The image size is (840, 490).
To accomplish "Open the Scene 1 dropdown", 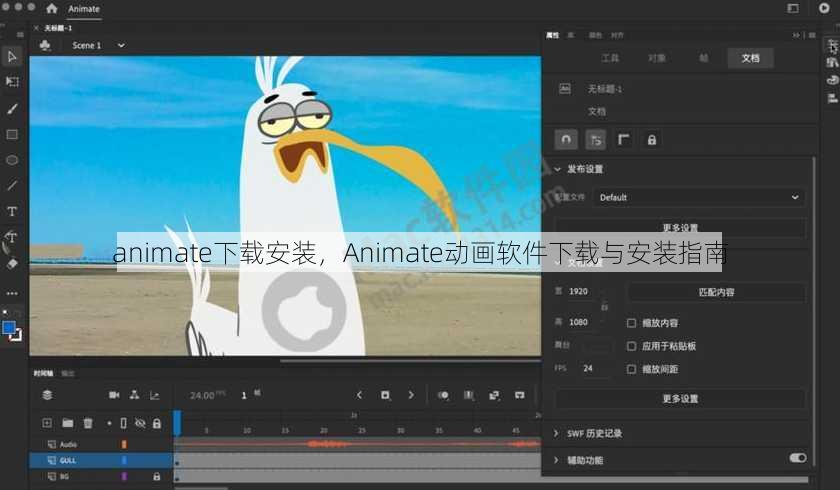I will tap(121, 46).
